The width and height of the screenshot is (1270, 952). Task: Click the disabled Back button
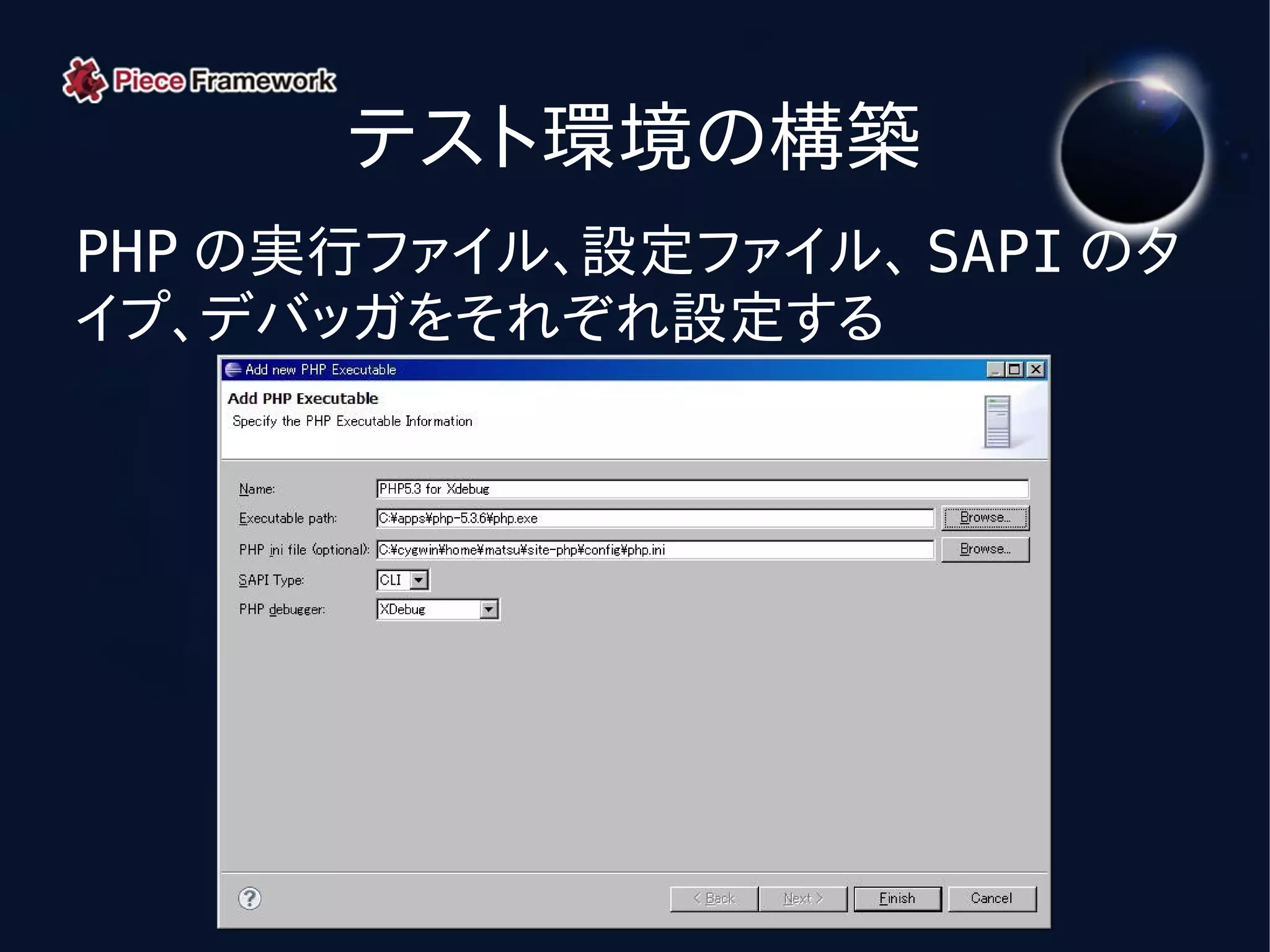[x=714, y=898]
